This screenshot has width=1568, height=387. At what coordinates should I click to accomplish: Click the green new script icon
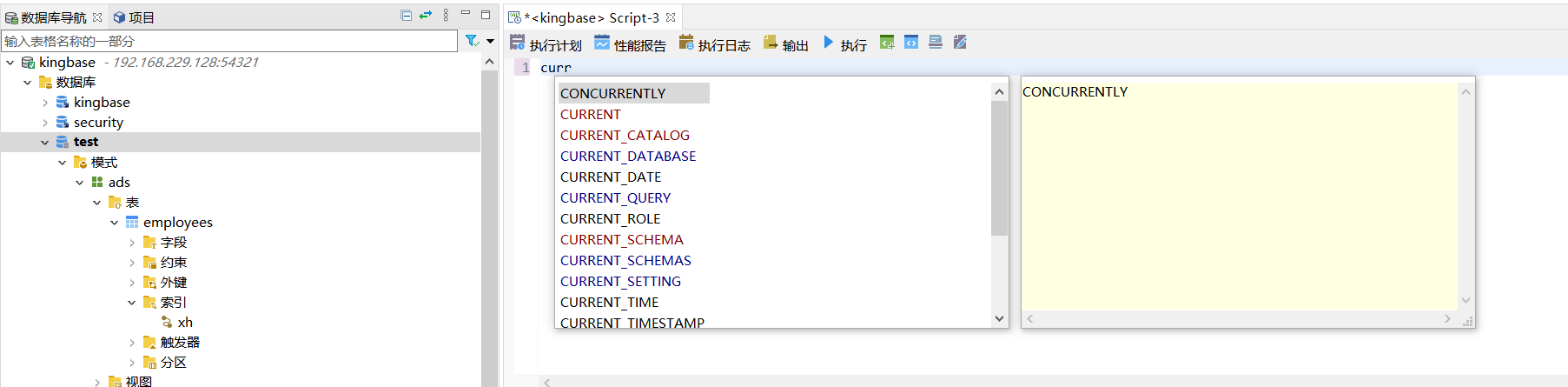pyautogui.click(x=887, y=43)
